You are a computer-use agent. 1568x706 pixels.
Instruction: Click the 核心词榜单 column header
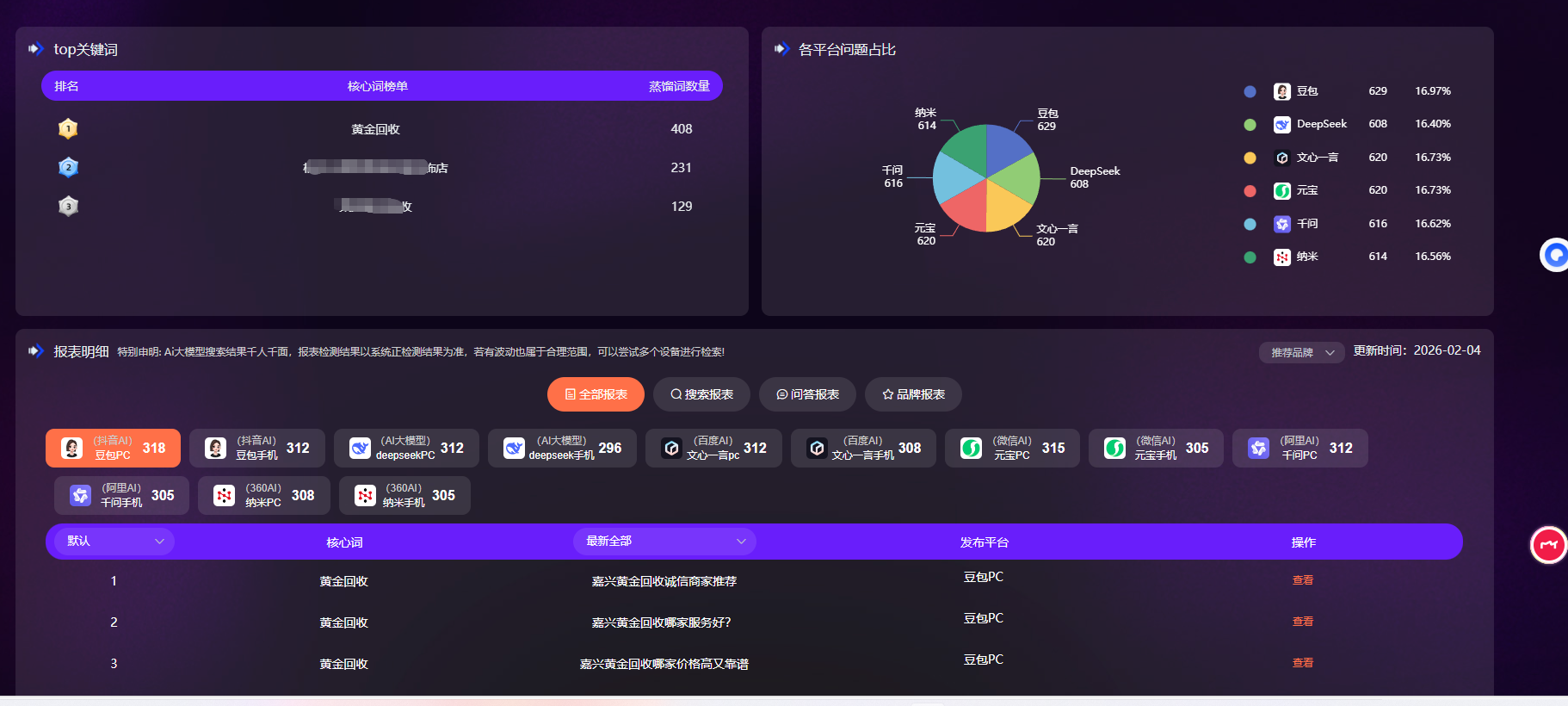(378, 86)
